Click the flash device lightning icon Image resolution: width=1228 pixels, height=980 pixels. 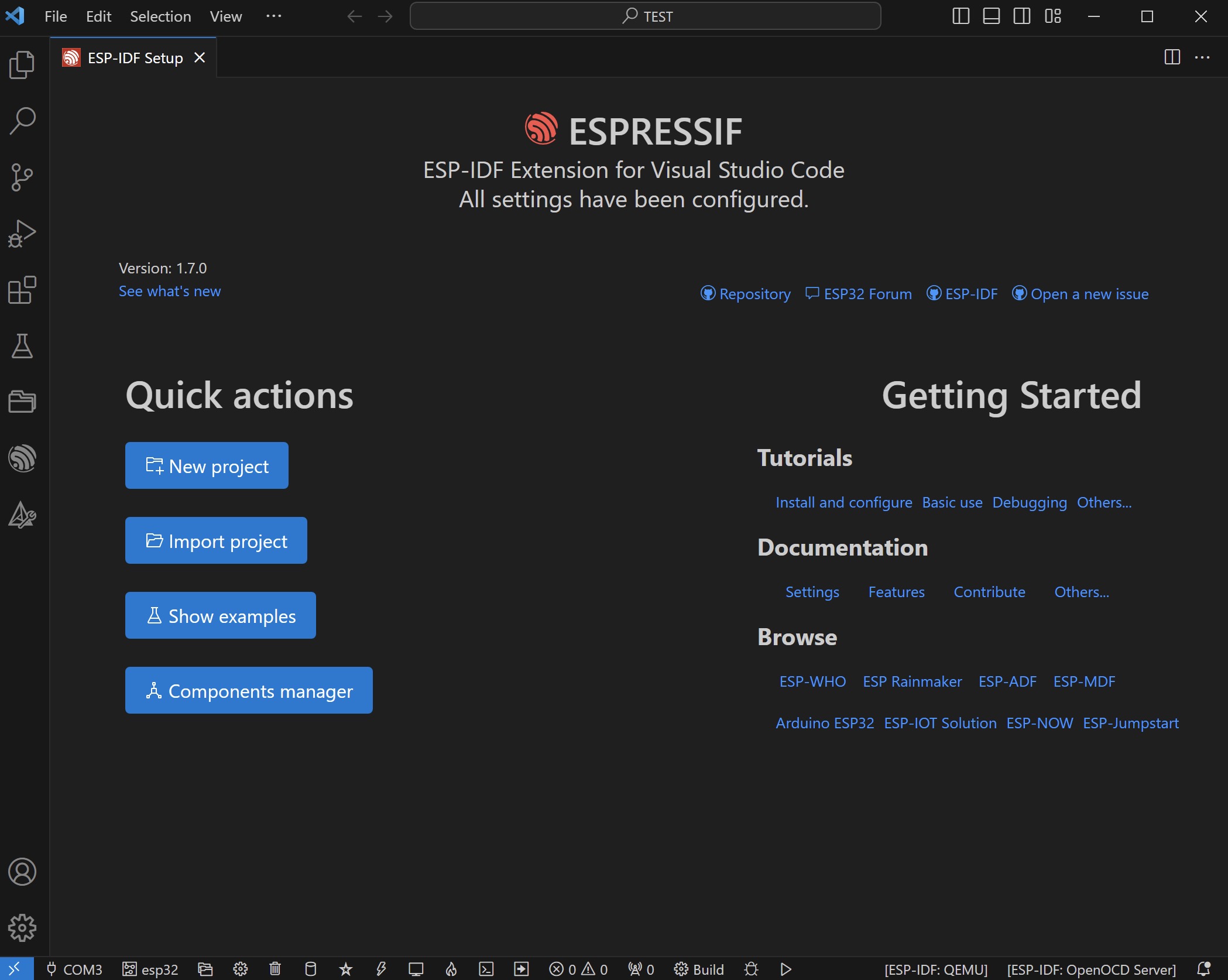pyautogui.click(x=381, y=969)
